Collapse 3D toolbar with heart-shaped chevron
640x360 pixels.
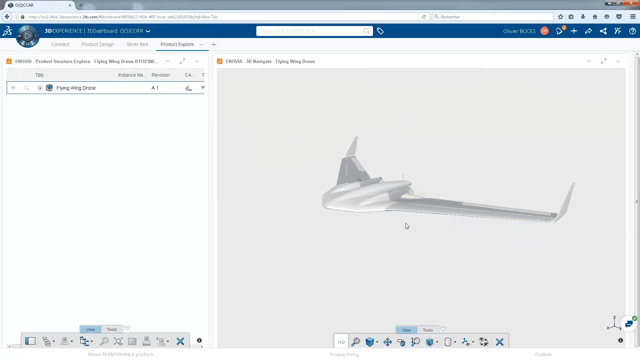(443, 328)
